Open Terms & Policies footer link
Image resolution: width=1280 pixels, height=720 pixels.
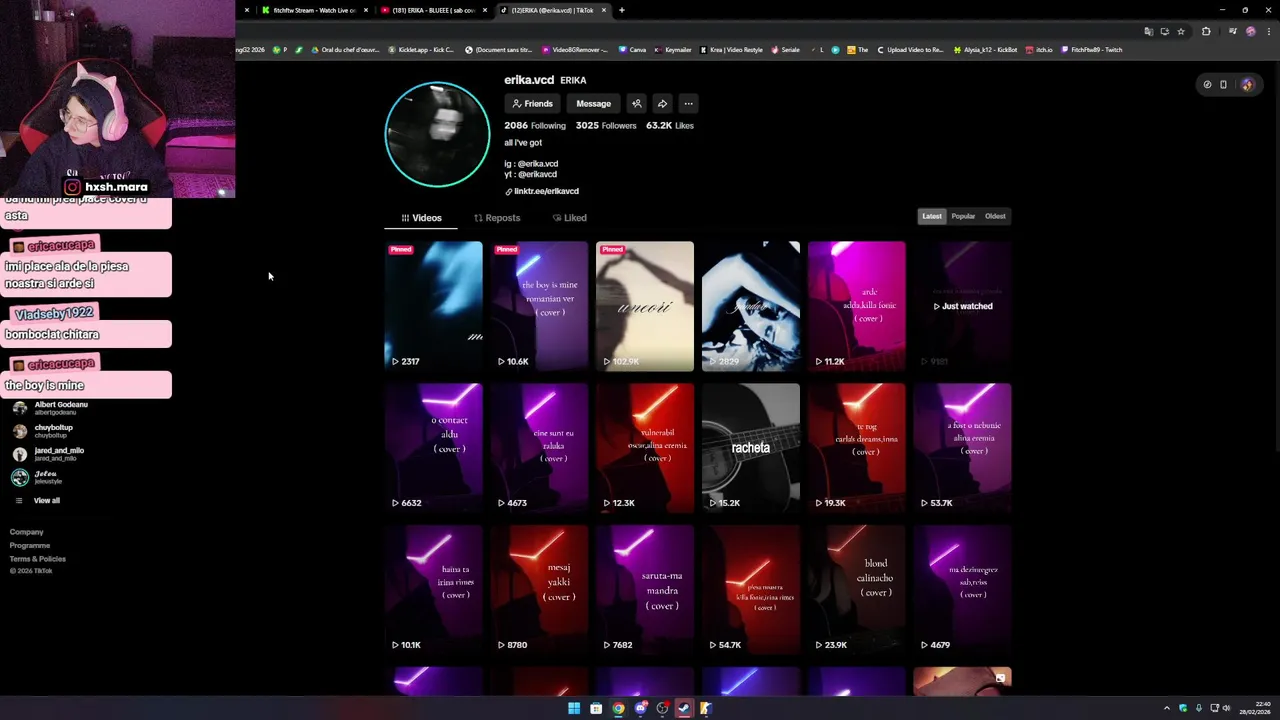[38, 559]
